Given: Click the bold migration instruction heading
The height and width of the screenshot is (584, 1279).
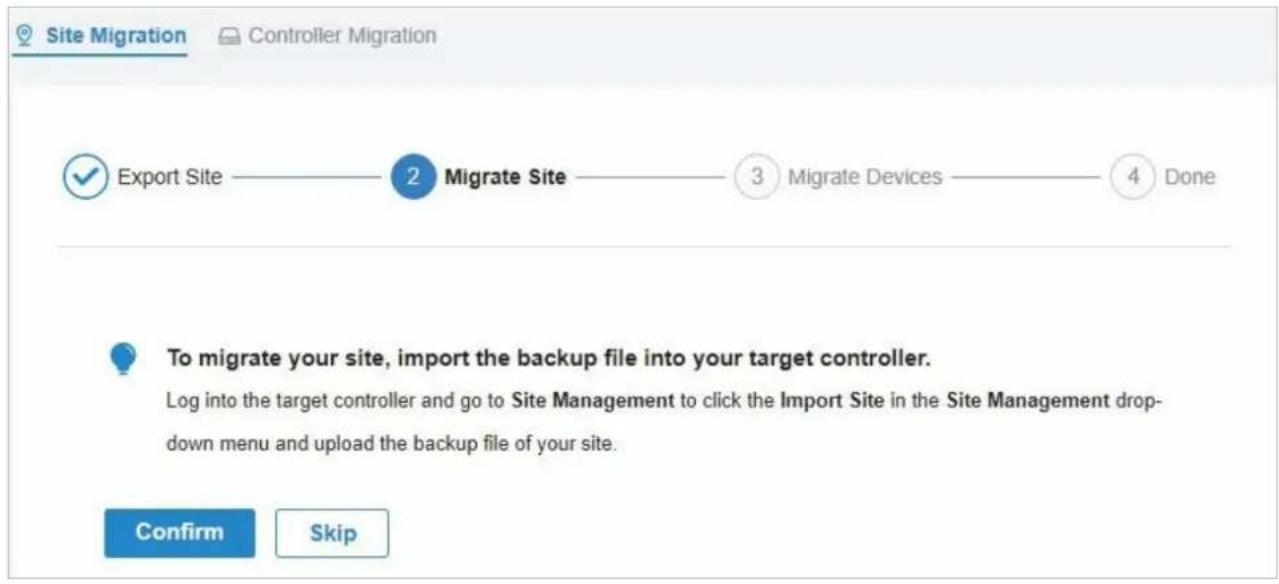Looking at the screenshot, I should [548, 358].
